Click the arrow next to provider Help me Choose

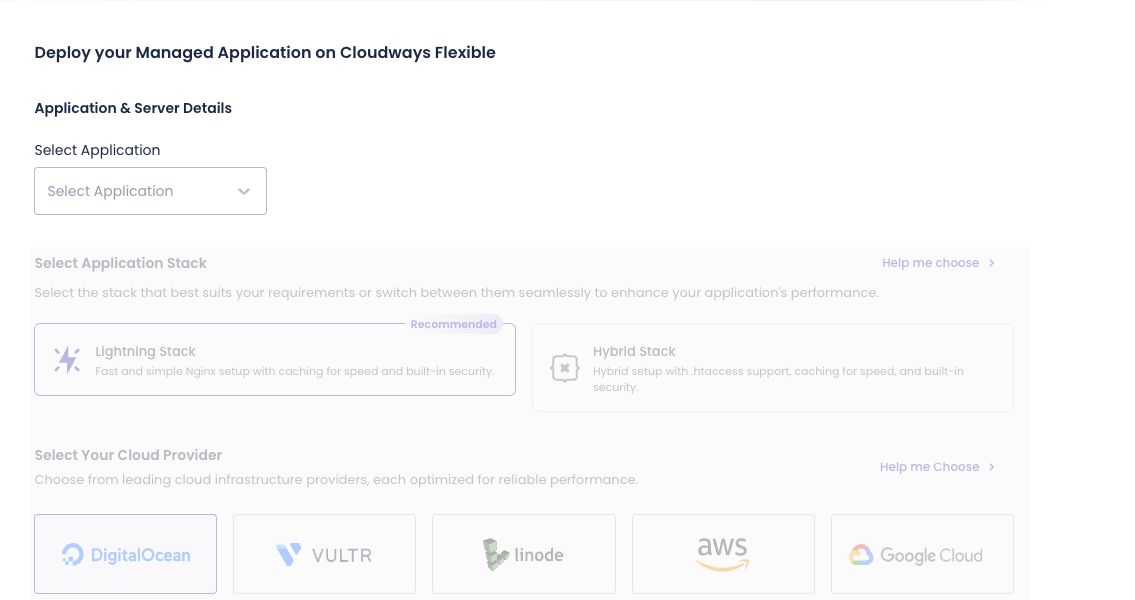pos(992,467)
